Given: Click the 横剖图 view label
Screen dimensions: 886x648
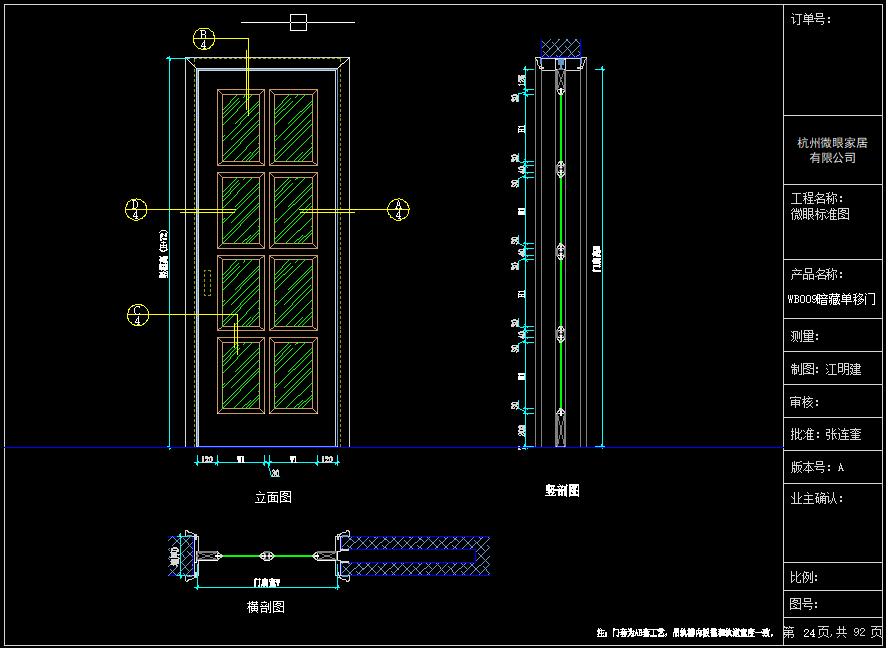Looking at the screenshot, I should click(267, 607).
